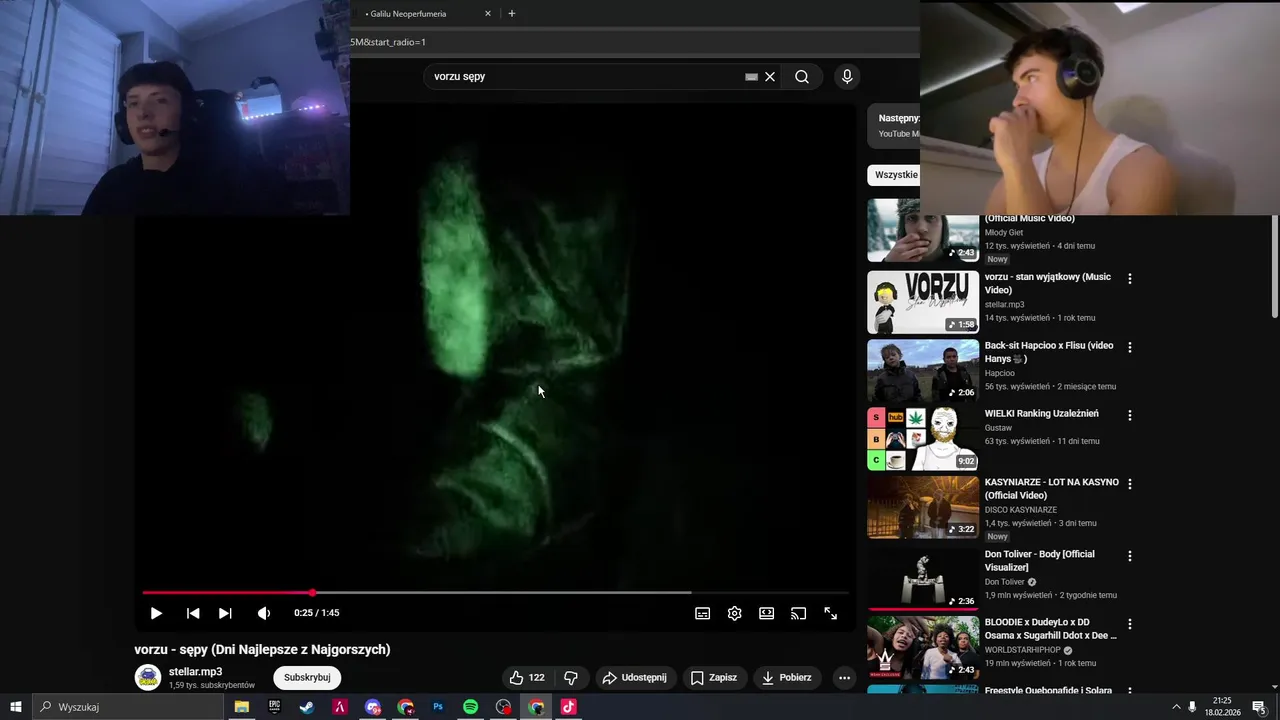Image resolution: width=1280 pixels, height=720 pixels.
Task: Open File Explorer from the taskbar
Action: click(x=241, y=707)
